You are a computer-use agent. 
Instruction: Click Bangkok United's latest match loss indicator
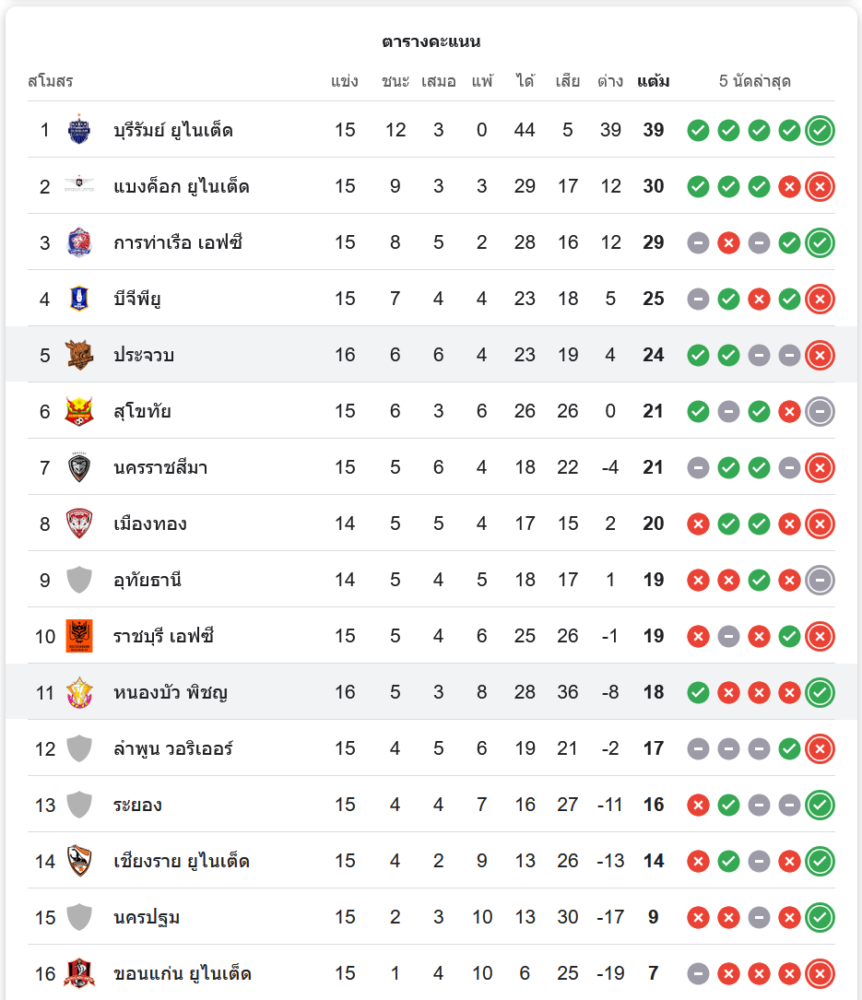pyautogui.click(x=820, y=186)
